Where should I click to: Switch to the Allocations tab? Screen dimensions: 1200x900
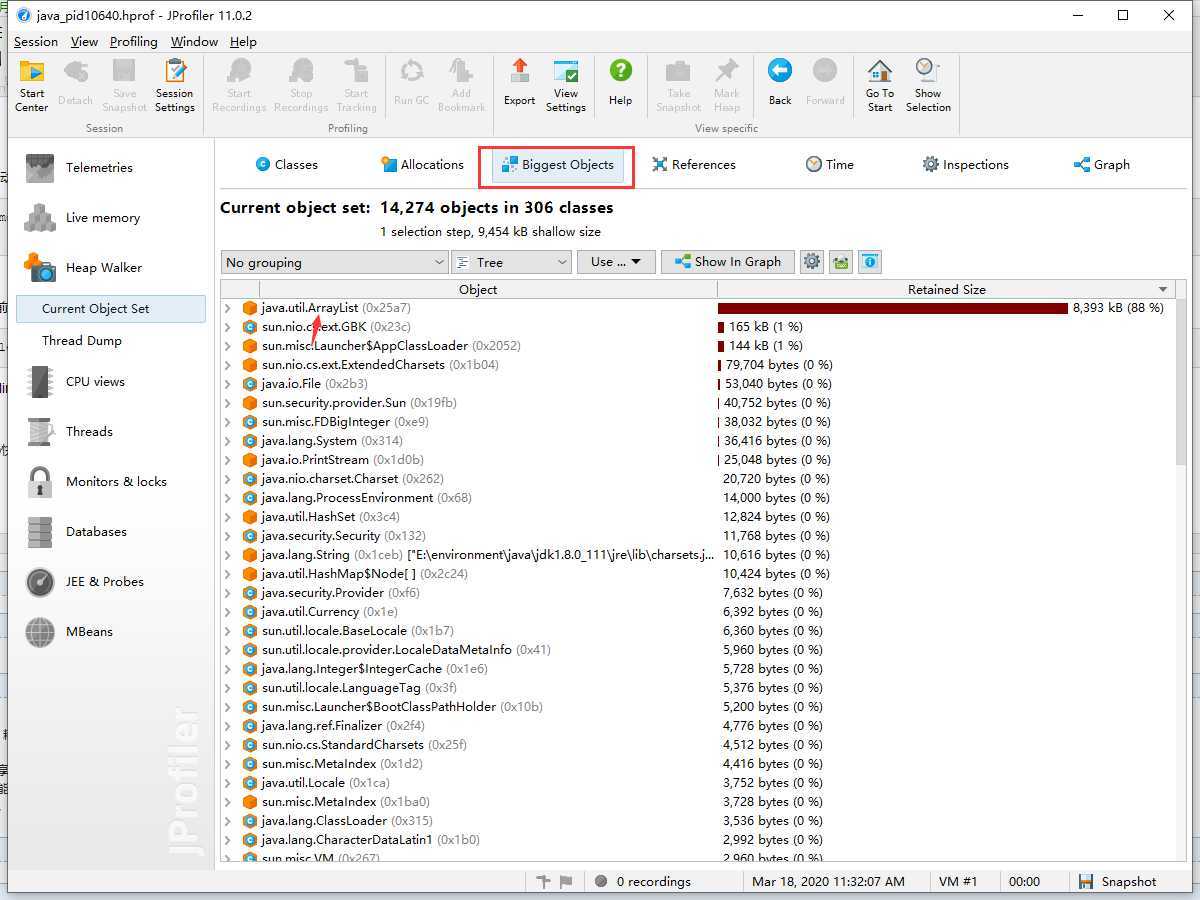tap(422, 165)
